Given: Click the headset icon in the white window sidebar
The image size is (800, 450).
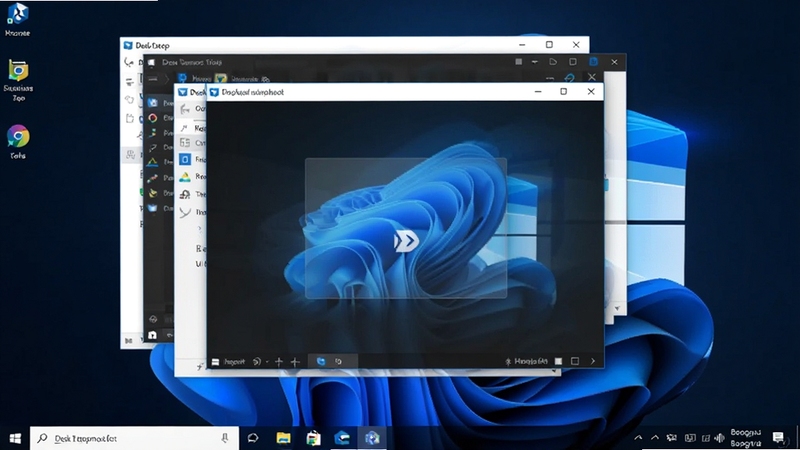Looking at the screenshot, I should (185, 194).
